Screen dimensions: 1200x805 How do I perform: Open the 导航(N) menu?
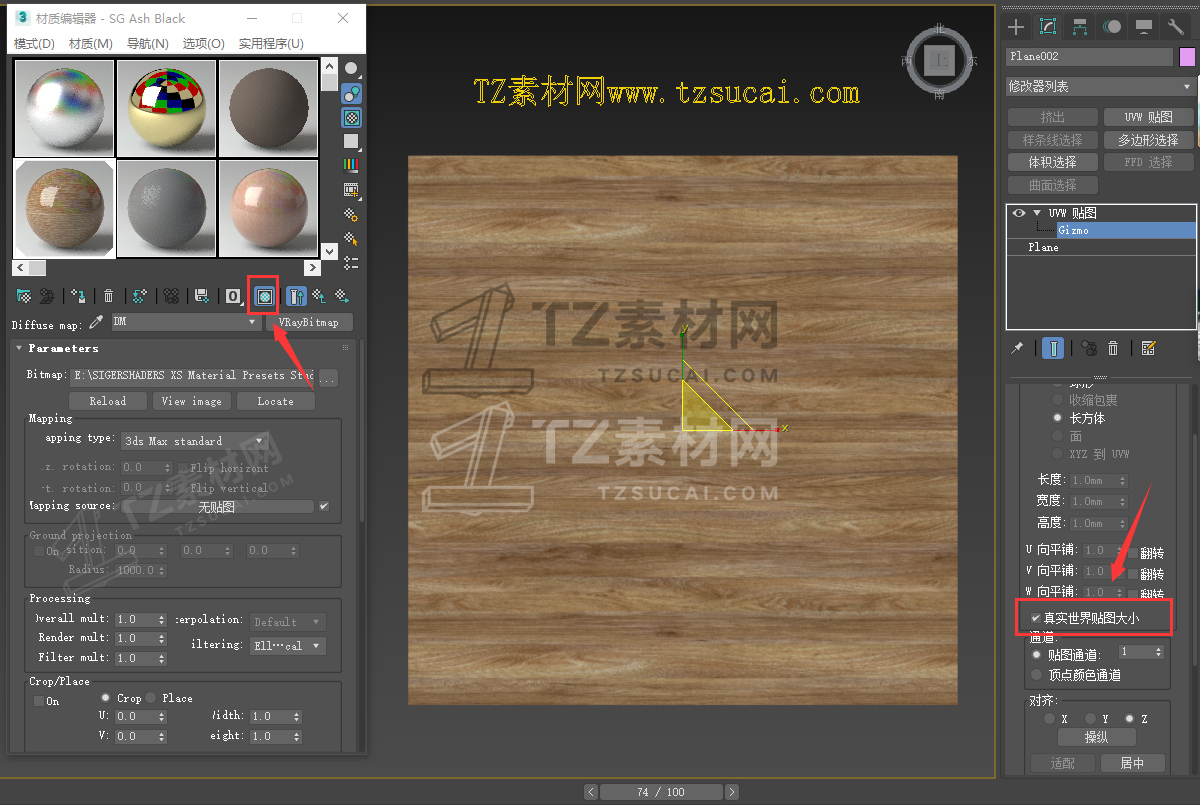[147, 44]
